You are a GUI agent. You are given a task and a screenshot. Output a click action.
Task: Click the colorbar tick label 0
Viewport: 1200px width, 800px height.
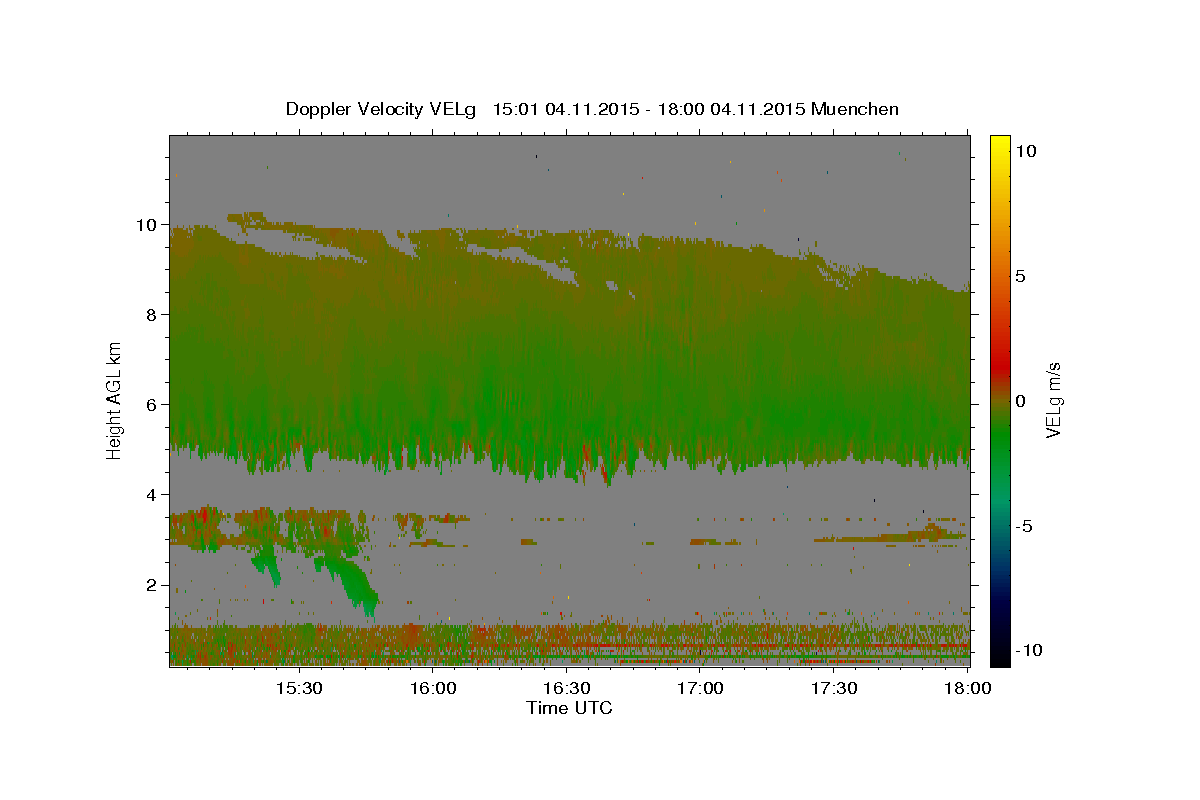click(1021, 400)
